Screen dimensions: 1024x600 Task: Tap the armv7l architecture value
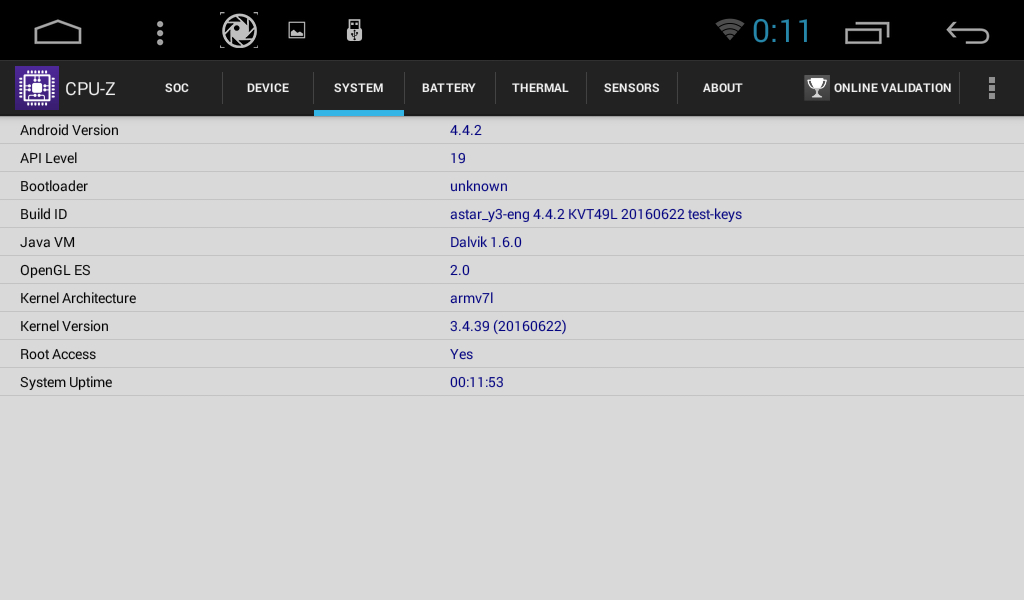(472, 298)
